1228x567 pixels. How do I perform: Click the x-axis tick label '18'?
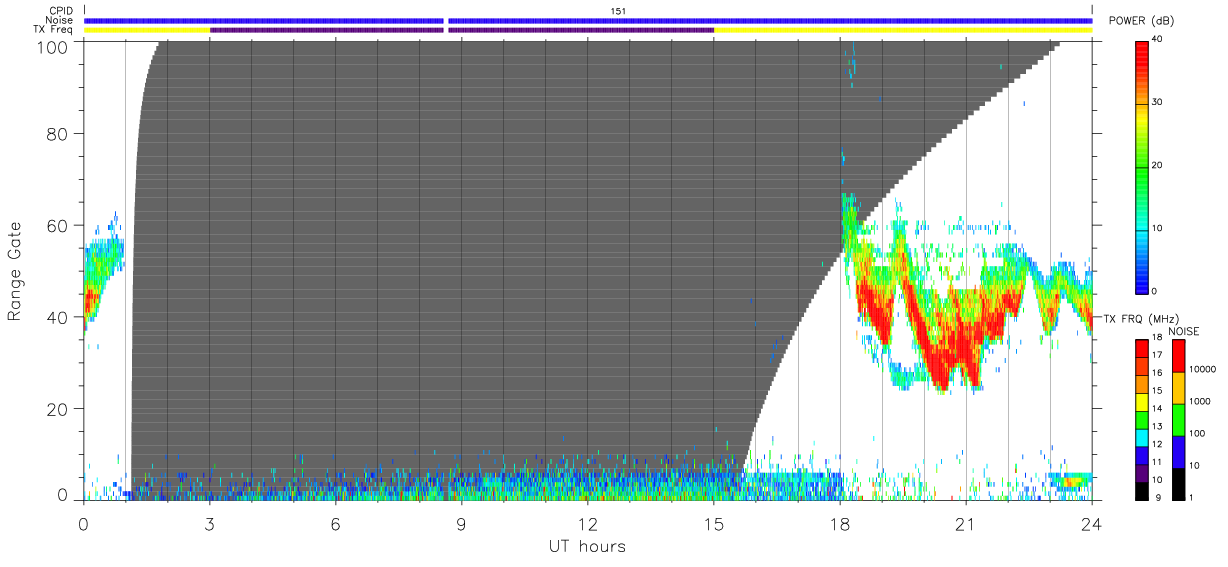pos(840,523)
